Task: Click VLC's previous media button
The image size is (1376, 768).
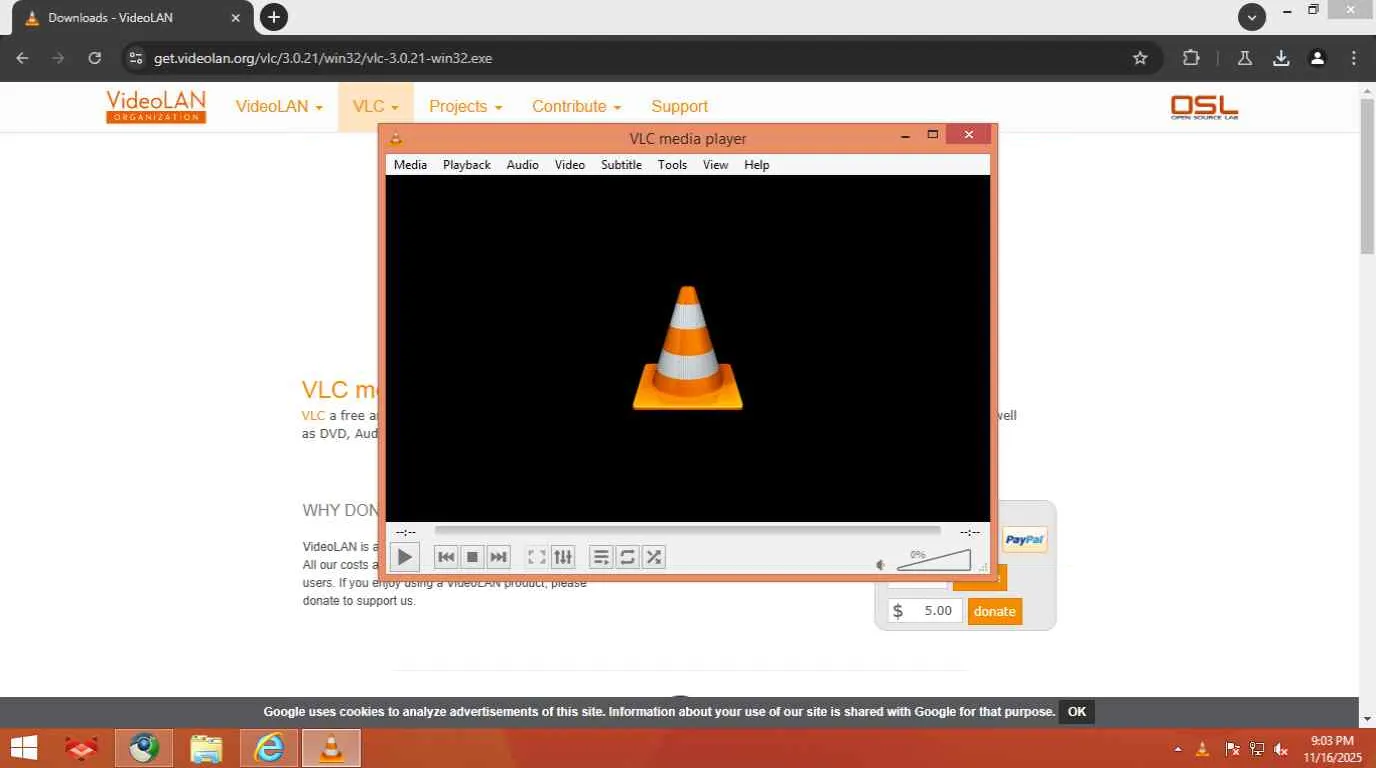Action: pos(446,557)
